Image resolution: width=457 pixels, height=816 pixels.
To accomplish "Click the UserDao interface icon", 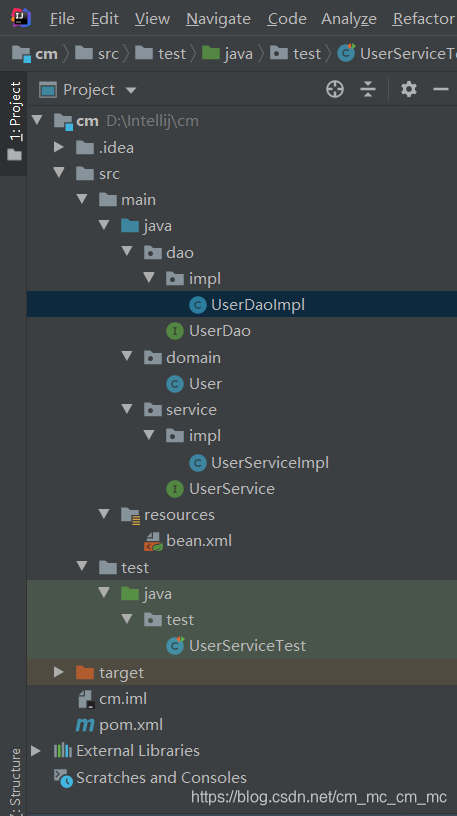I will click(174, 331).
